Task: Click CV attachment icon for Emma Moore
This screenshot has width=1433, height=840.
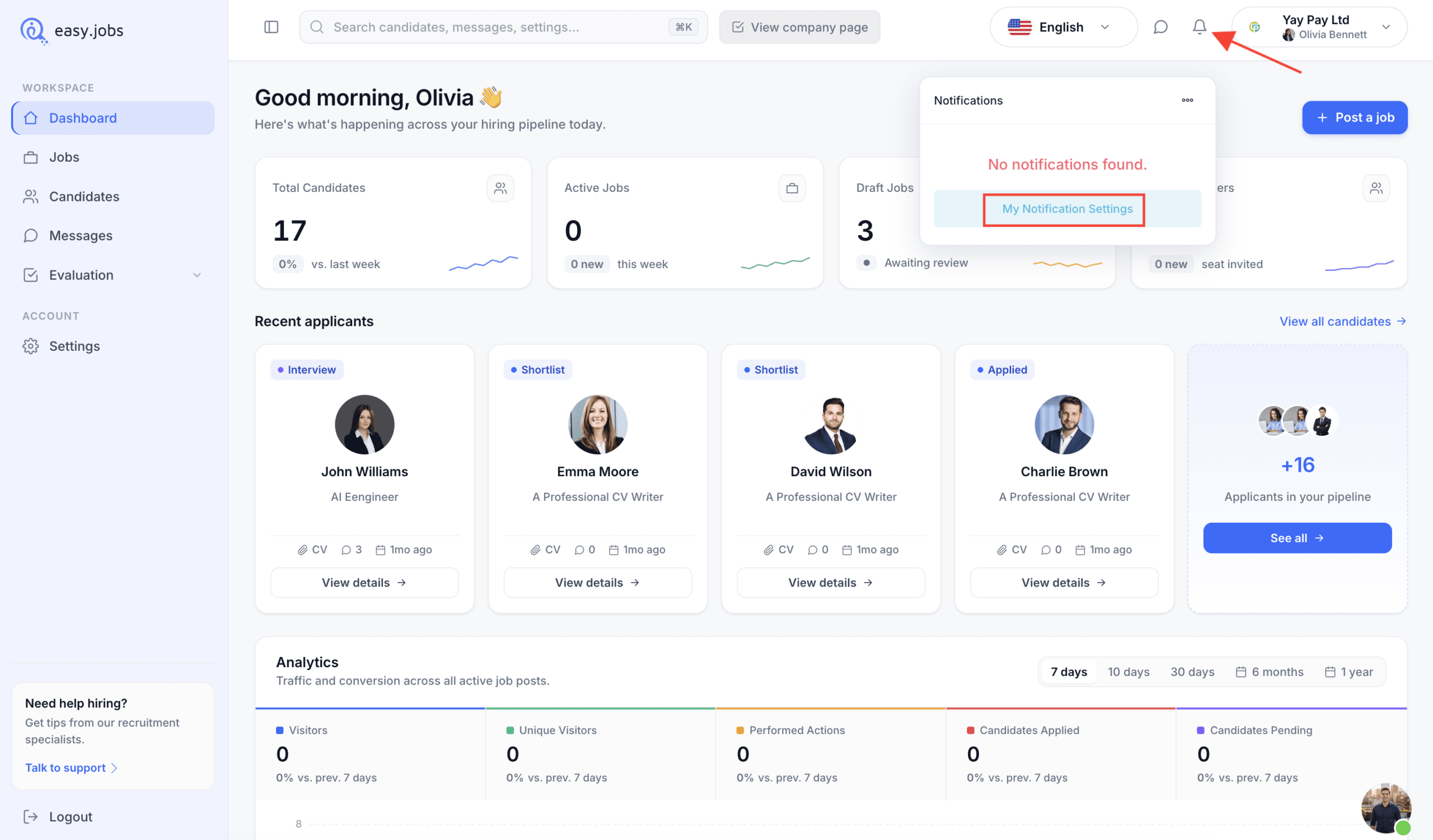Action: point(535,550)
